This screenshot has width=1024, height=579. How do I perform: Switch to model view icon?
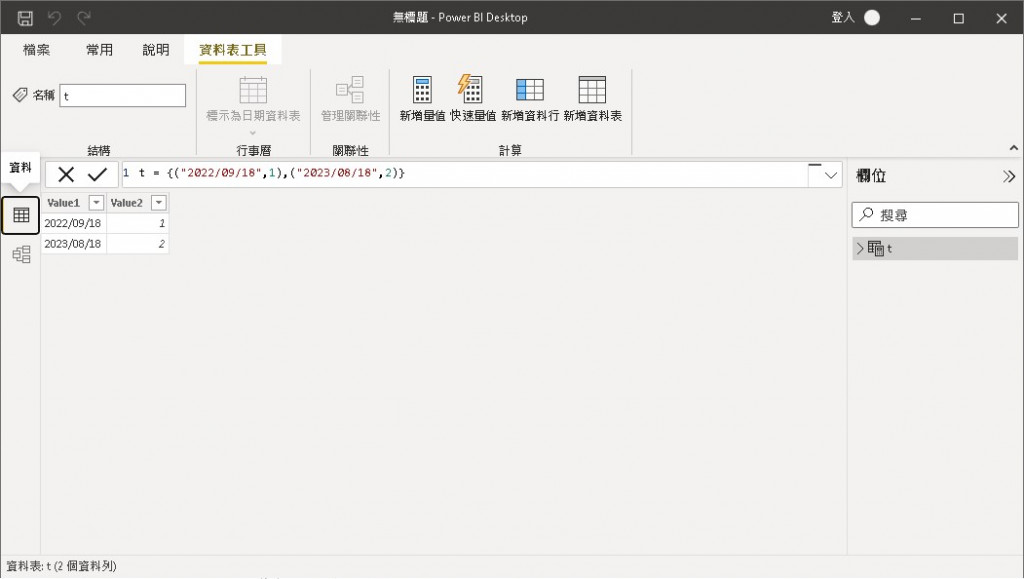[x=21, y=254]
